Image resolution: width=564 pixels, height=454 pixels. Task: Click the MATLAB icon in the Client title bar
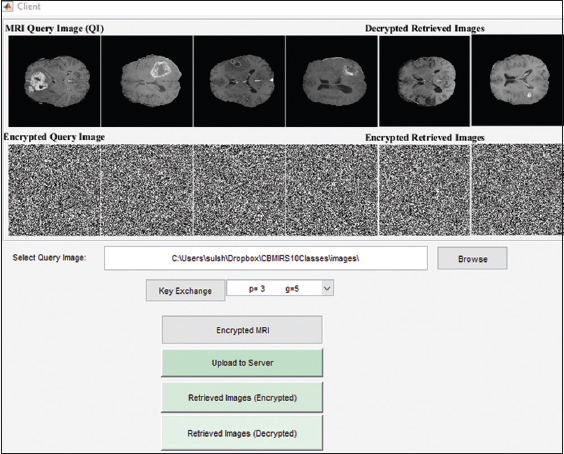8,6
